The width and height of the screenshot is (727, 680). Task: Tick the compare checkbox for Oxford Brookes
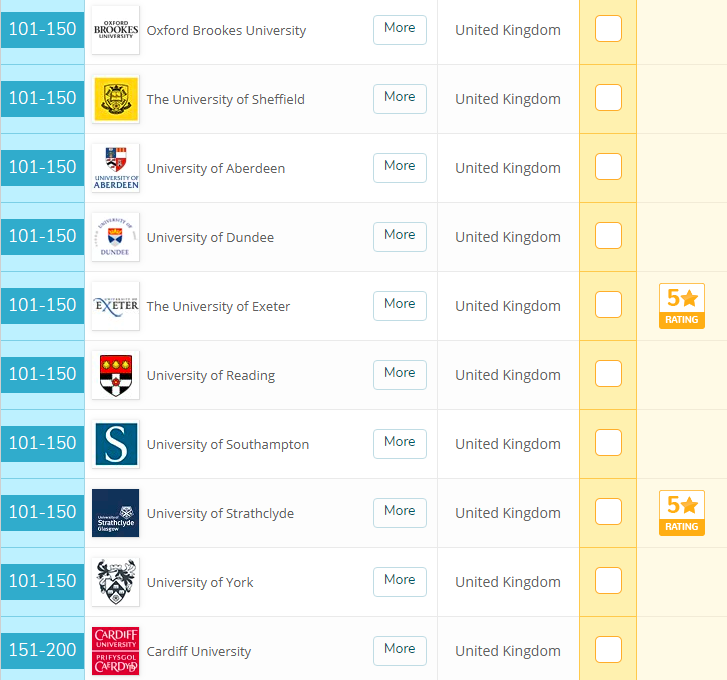[x=608, y=29]
